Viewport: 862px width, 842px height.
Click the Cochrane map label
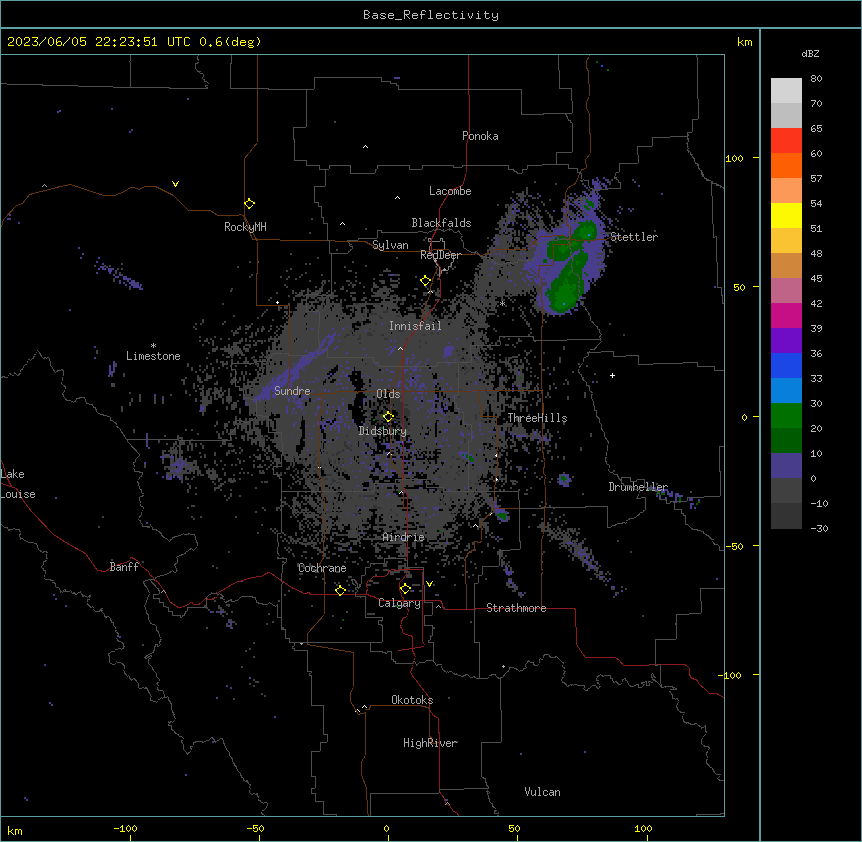click(322, 568)
